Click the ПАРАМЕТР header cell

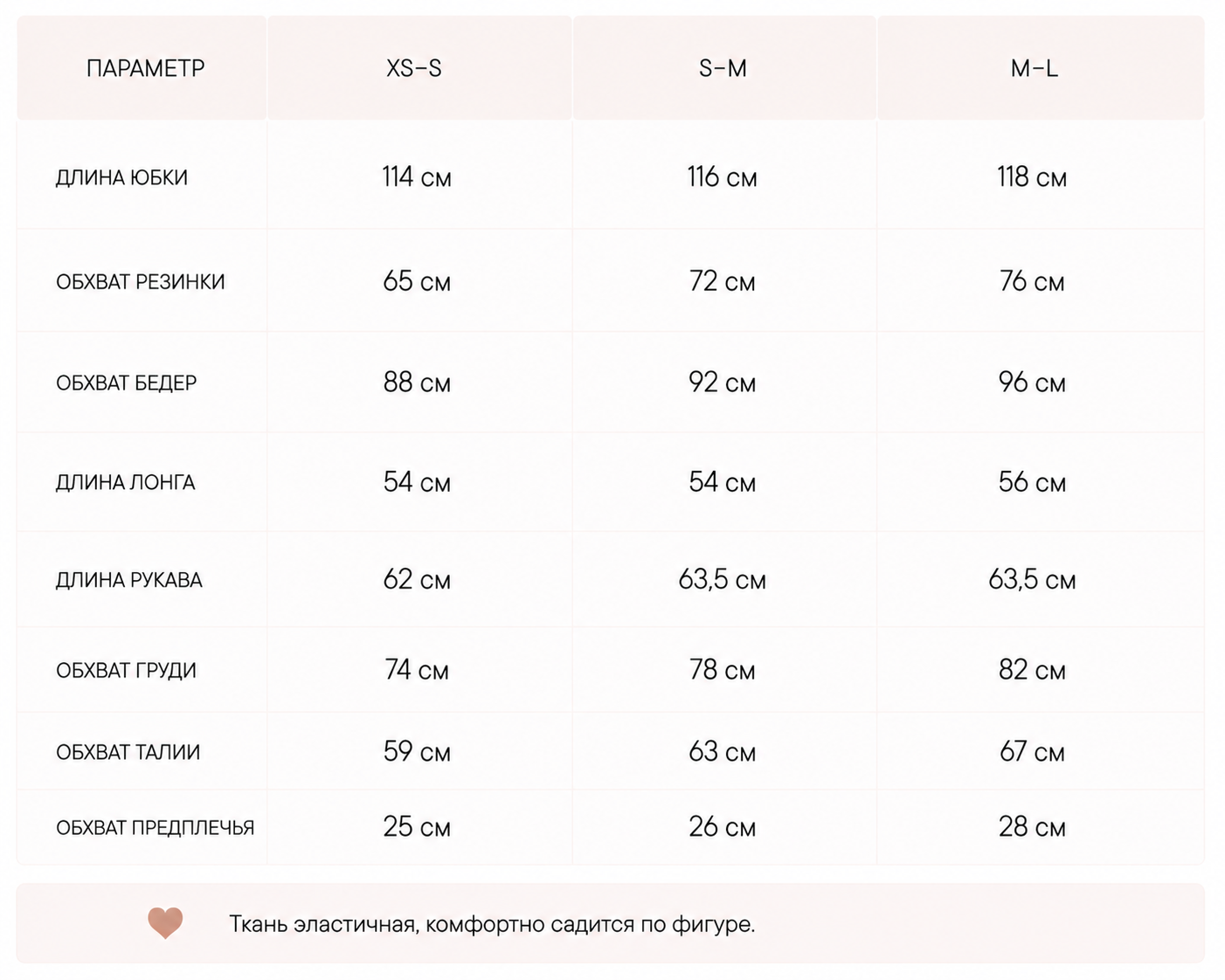pyautogui.click(x=145, y=68)
